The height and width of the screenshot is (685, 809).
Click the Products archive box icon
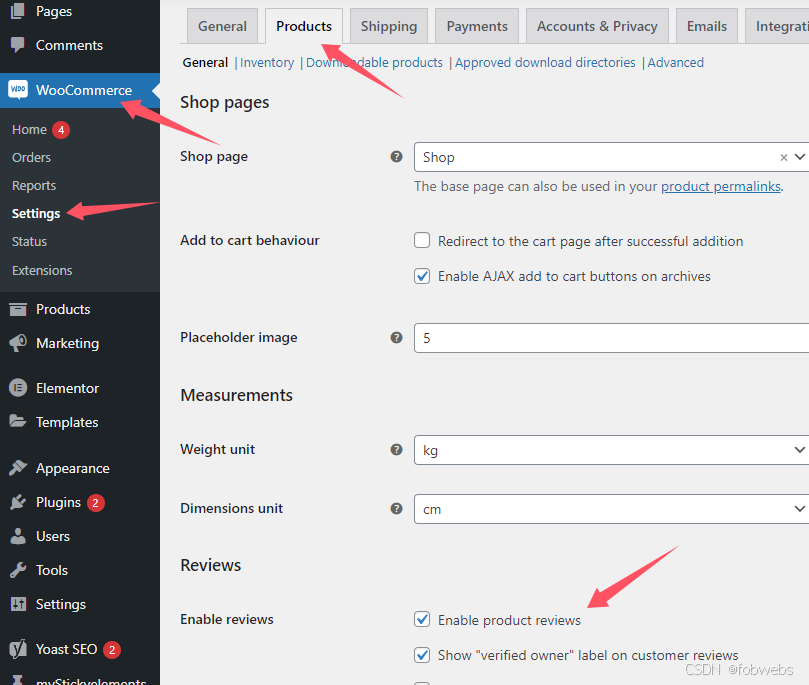18,309
